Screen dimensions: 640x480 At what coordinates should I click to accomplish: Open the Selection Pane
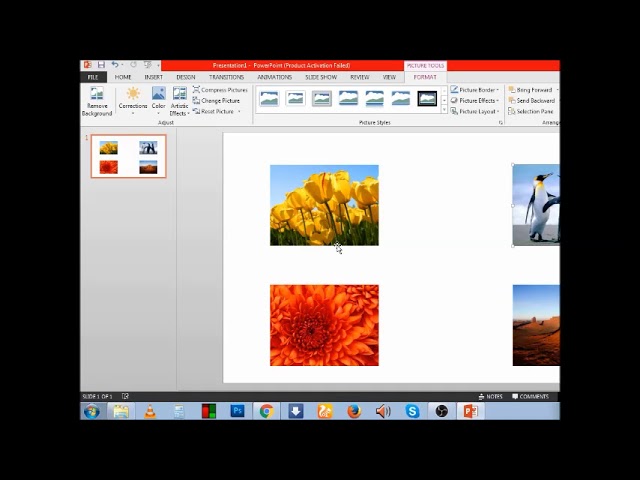(531, 111)
